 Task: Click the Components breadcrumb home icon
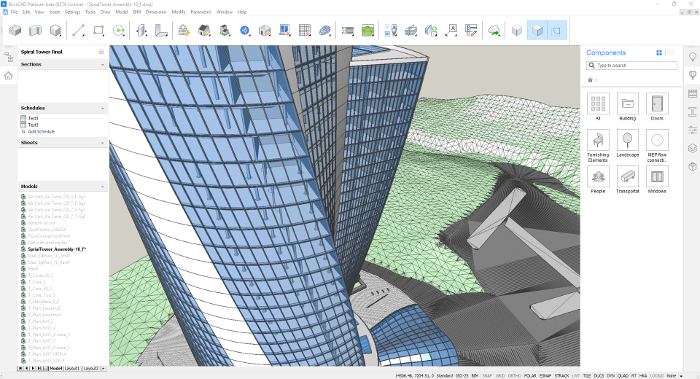590,80
